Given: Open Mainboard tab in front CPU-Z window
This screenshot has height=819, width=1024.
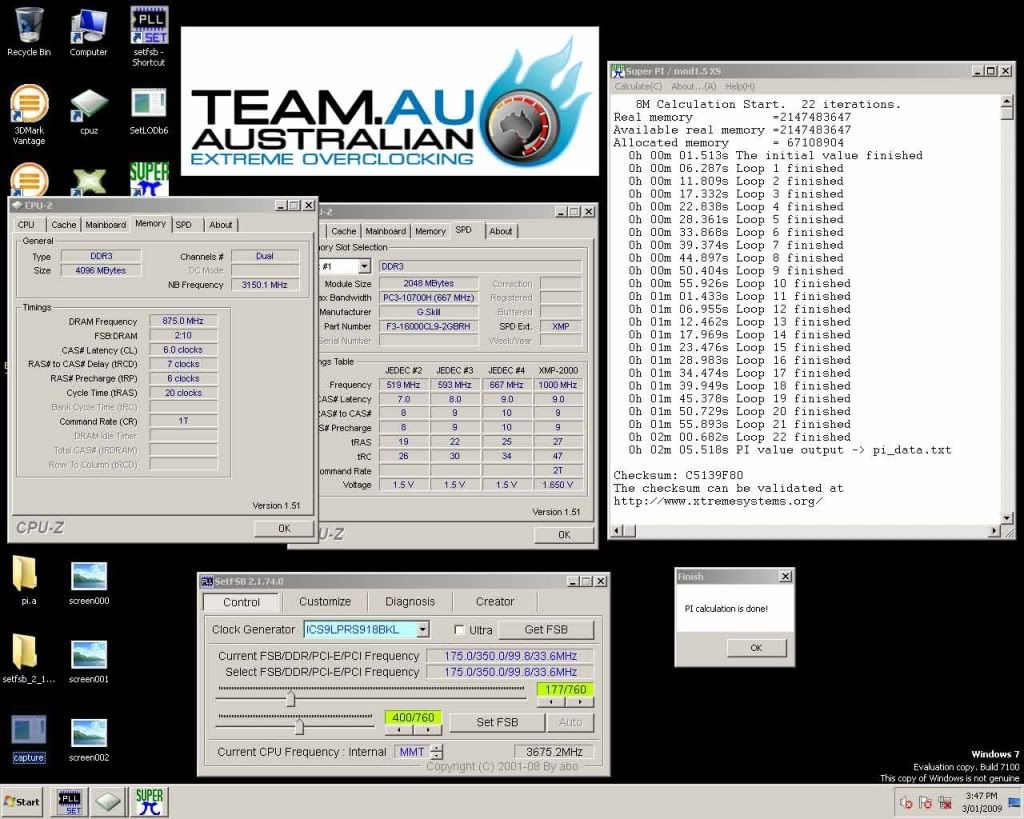Looking at the screenshot, I should [106, 225].
